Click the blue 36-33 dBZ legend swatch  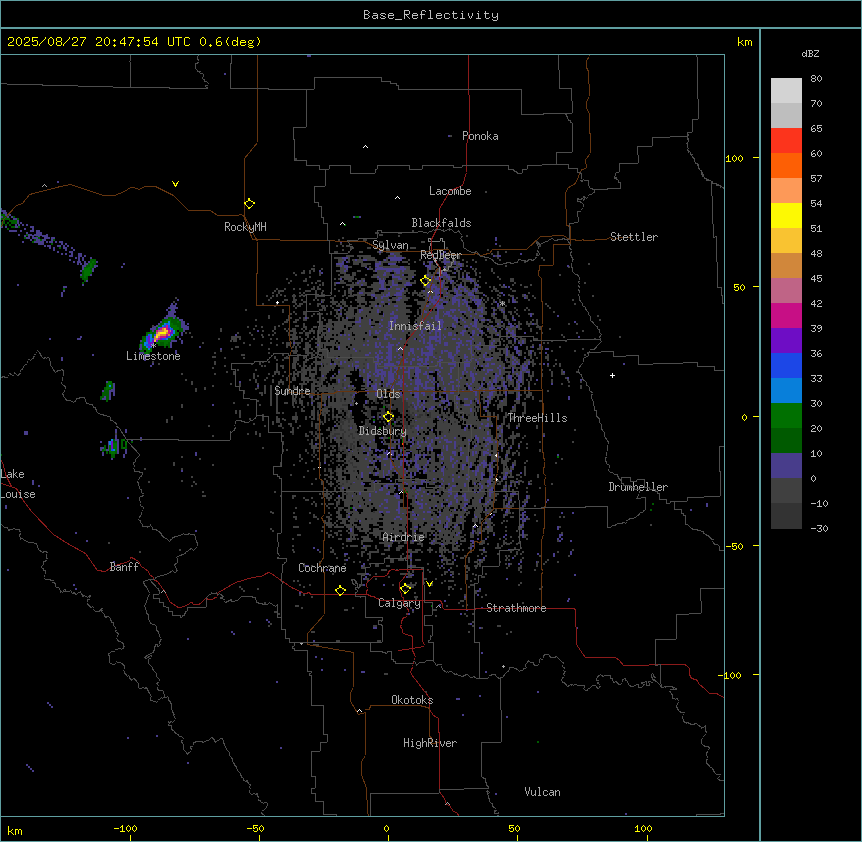point(786,365)
